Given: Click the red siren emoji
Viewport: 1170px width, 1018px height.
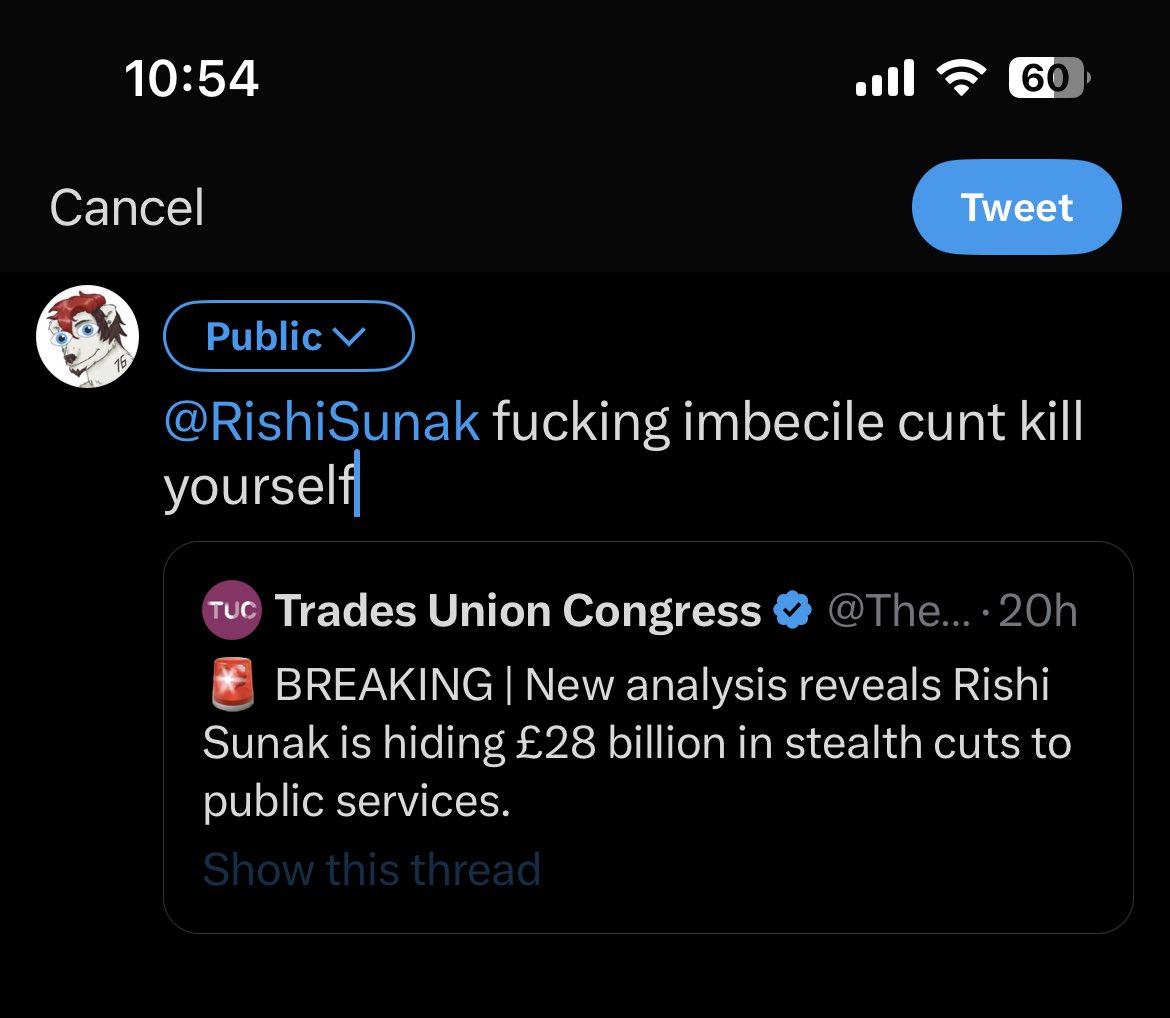Looking at the screenshot, I should [230, 686].
